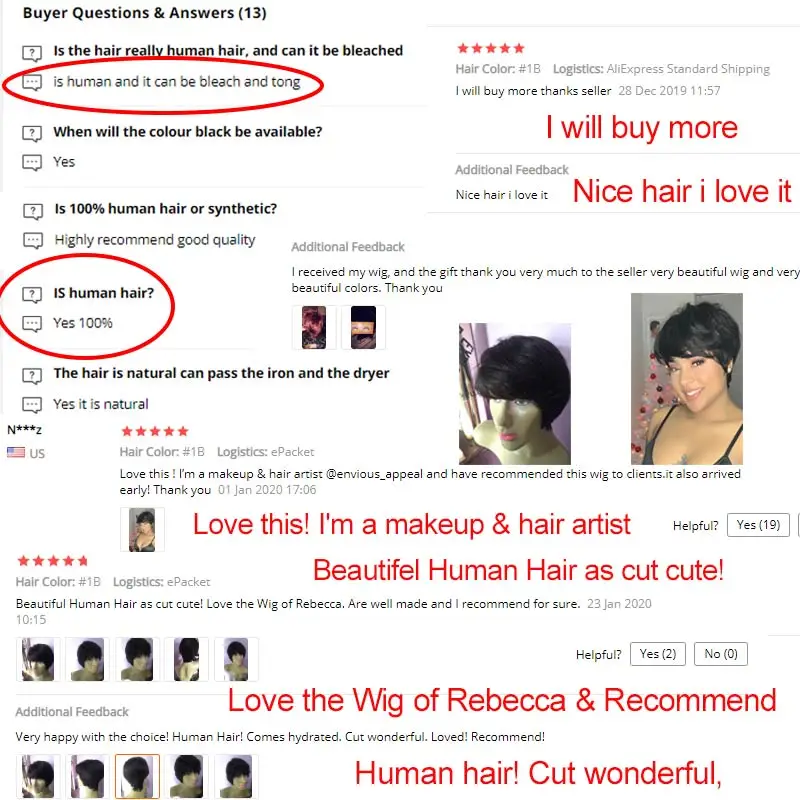Click the question icon beside 'When will the colour black be available?'

click(32, 133)
